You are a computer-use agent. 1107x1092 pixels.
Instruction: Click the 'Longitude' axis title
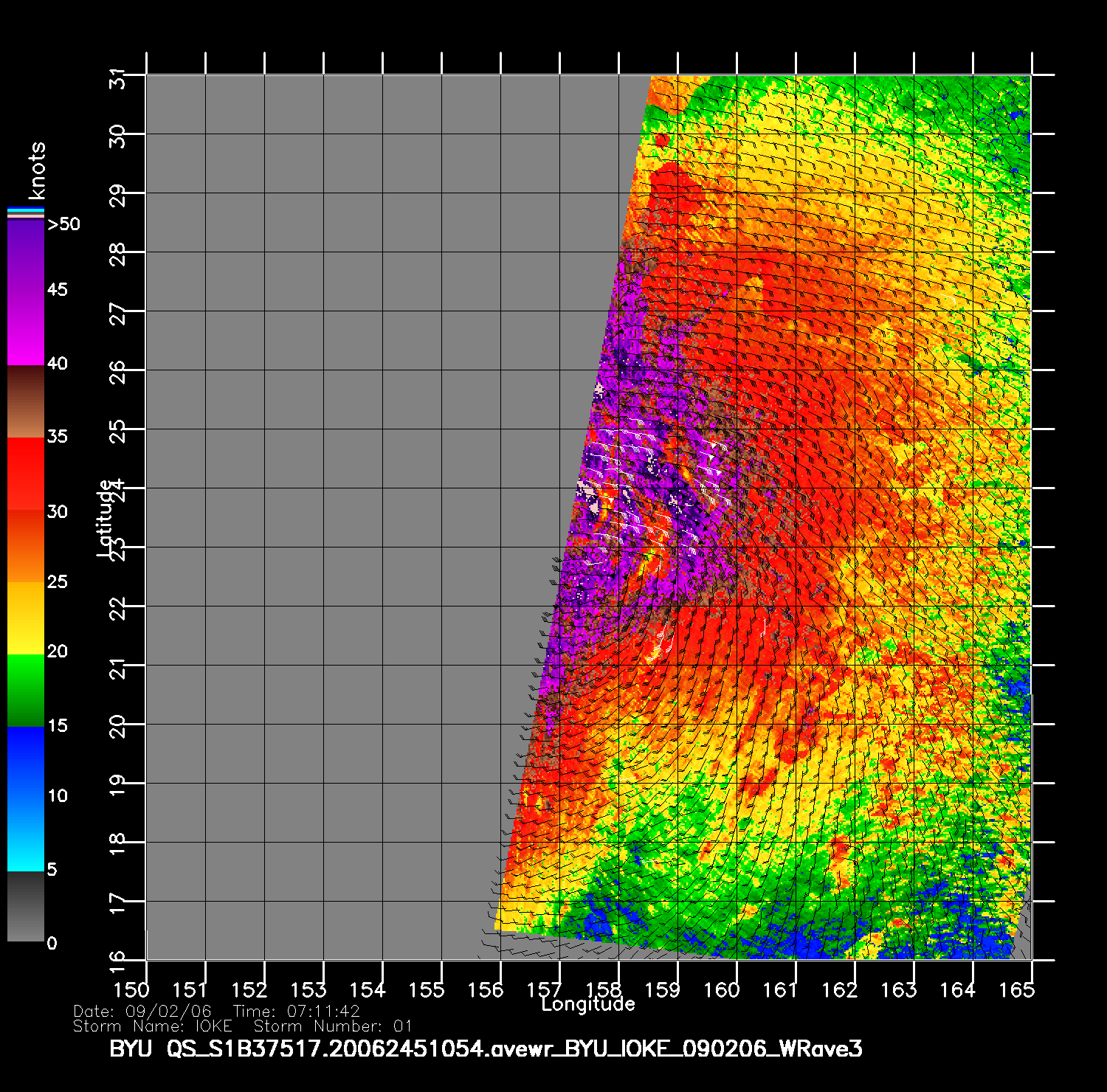pyautogui.click(x=587, y=1004)
